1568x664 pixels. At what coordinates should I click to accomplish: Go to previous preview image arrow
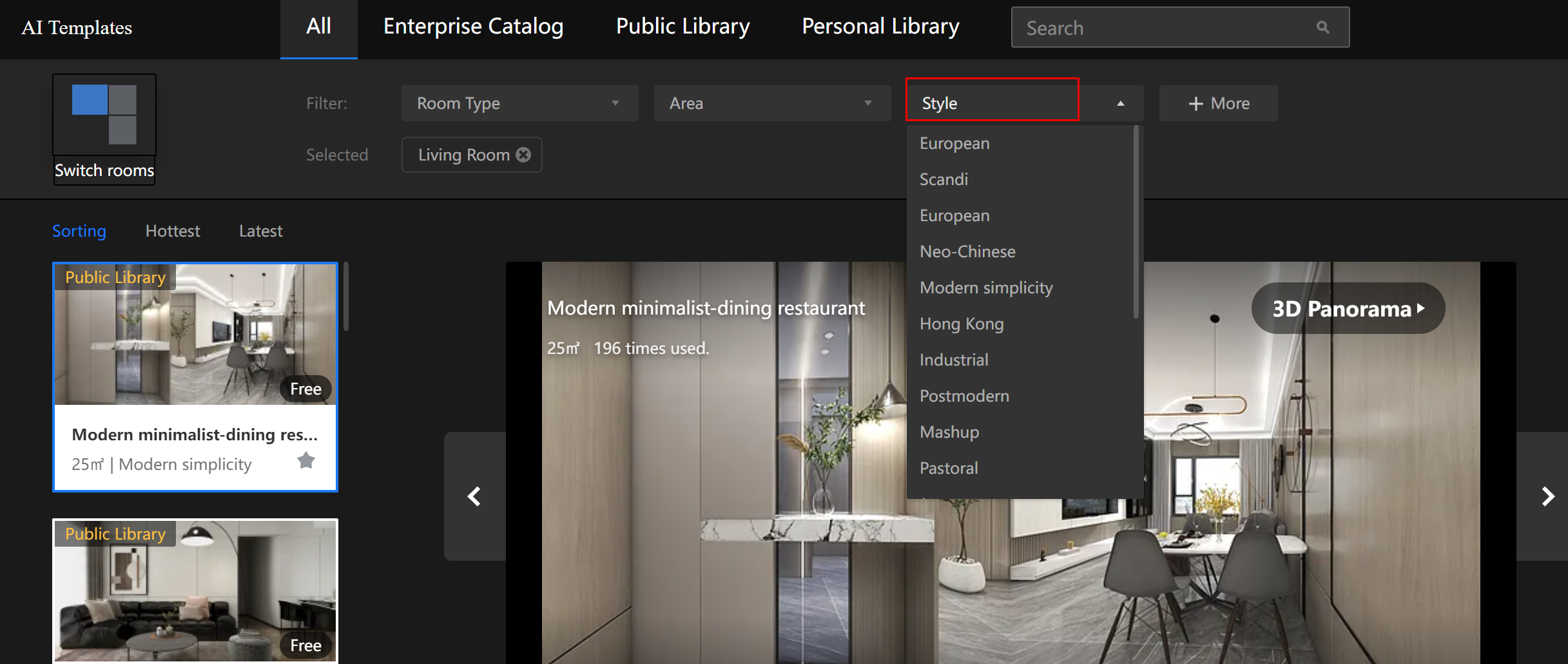pos(474,496)
